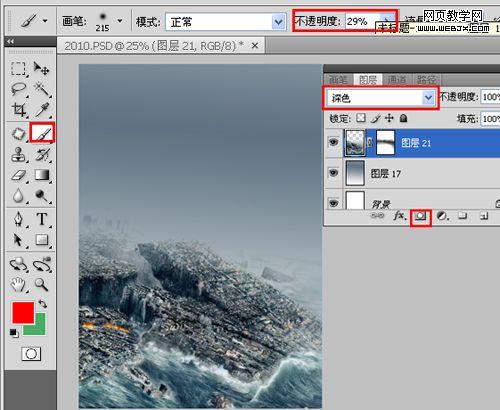Hide layer 图层 17
This screenshot has width=500, height=410.
[333, 173]
